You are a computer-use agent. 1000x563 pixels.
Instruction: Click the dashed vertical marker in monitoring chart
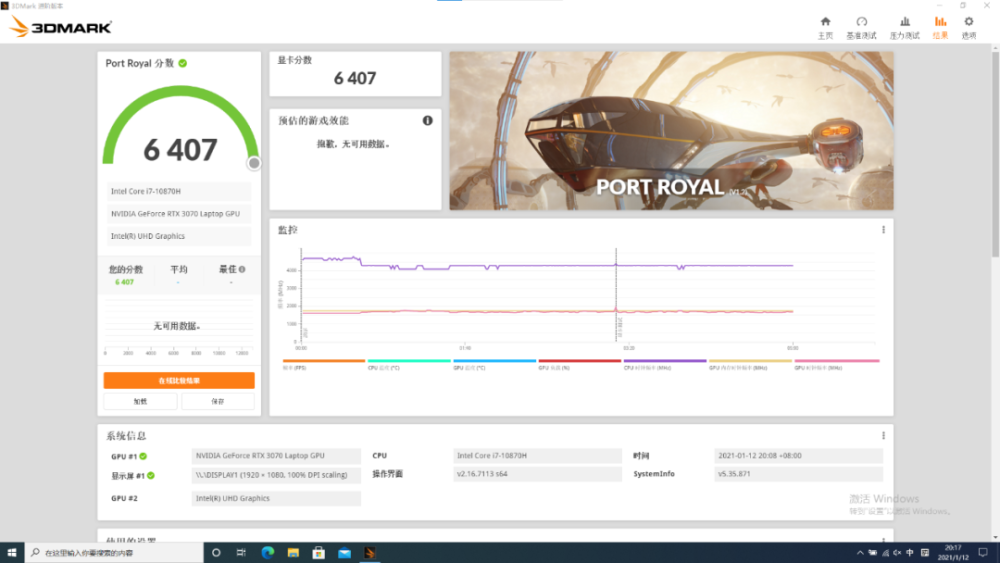pos(616,295)
